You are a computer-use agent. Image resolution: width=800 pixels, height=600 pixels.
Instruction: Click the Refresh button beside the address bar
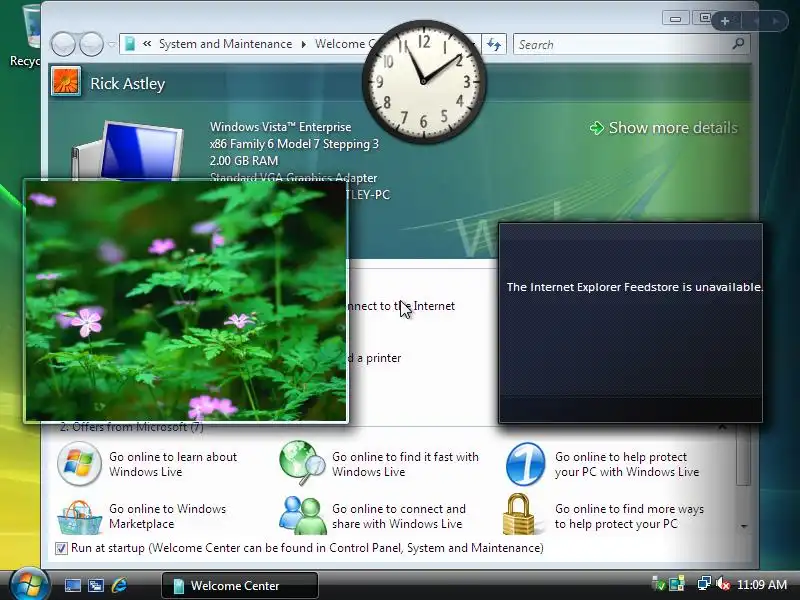[x=494, y=44]
